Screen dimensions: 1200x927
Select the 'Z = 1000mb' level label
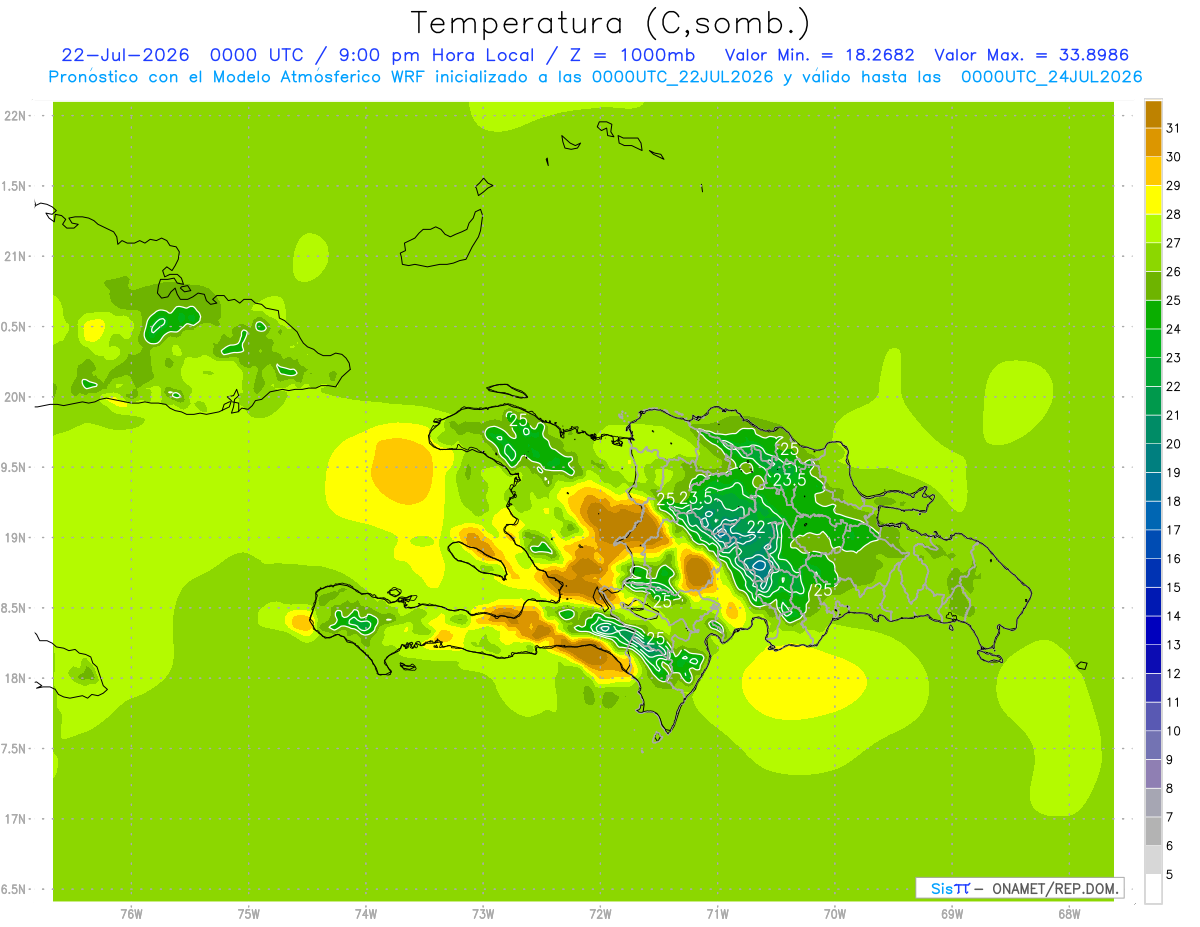click(x=632, y=55)
